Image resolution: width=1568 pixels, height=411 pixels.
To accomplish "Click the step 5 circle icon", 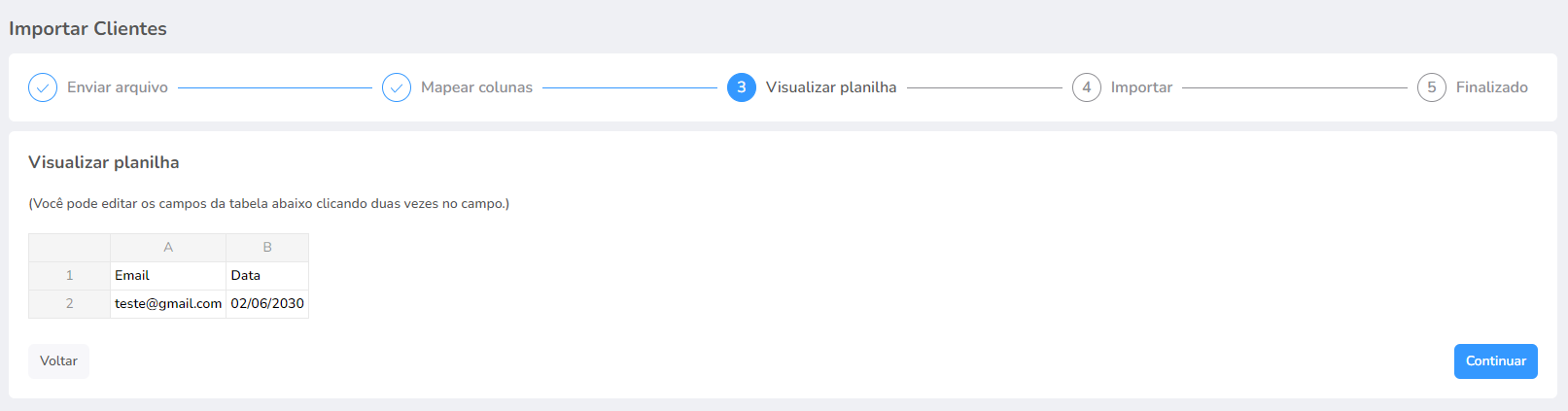I will click(1432, 87).
